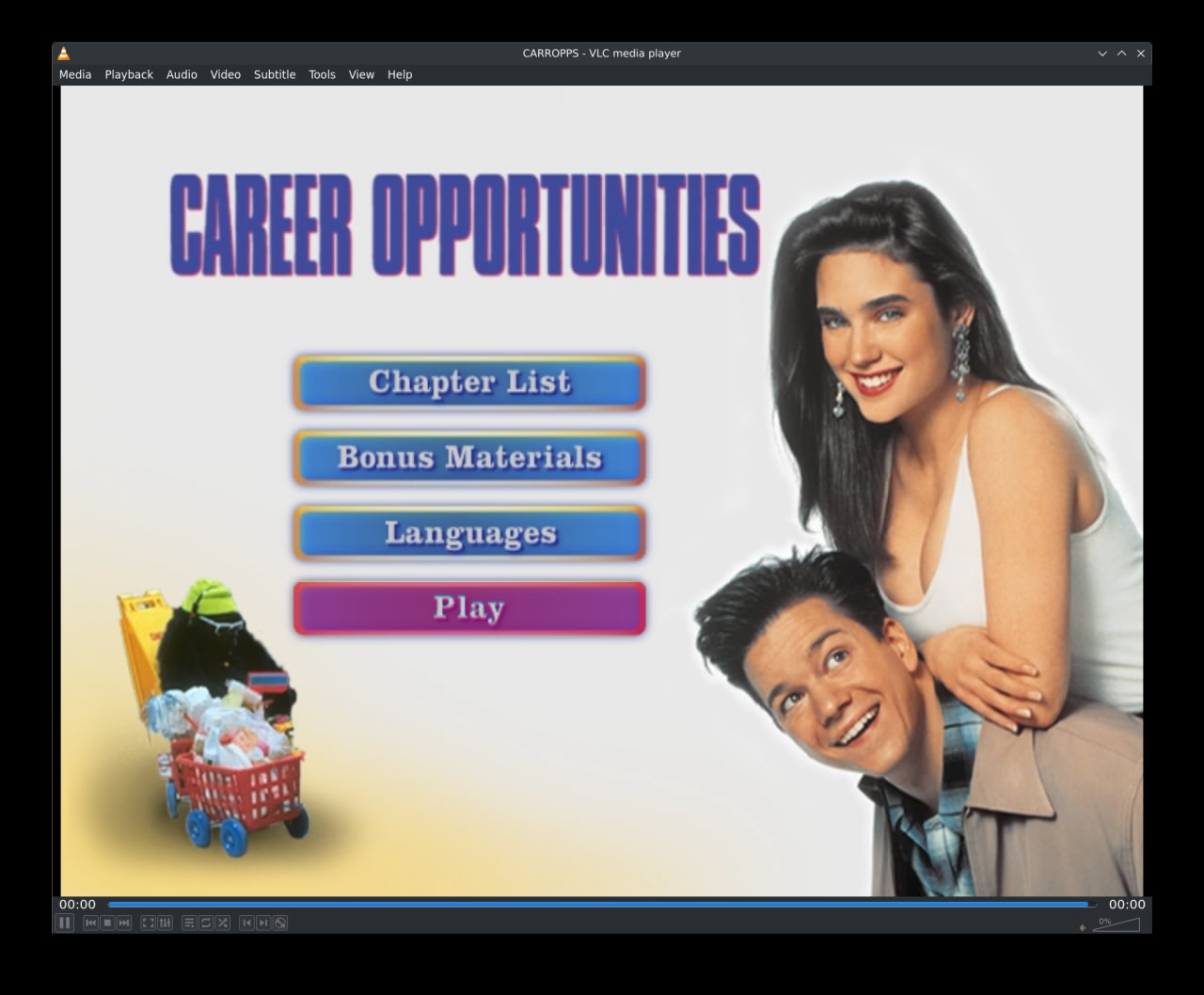Open the Tools menu

322,74
